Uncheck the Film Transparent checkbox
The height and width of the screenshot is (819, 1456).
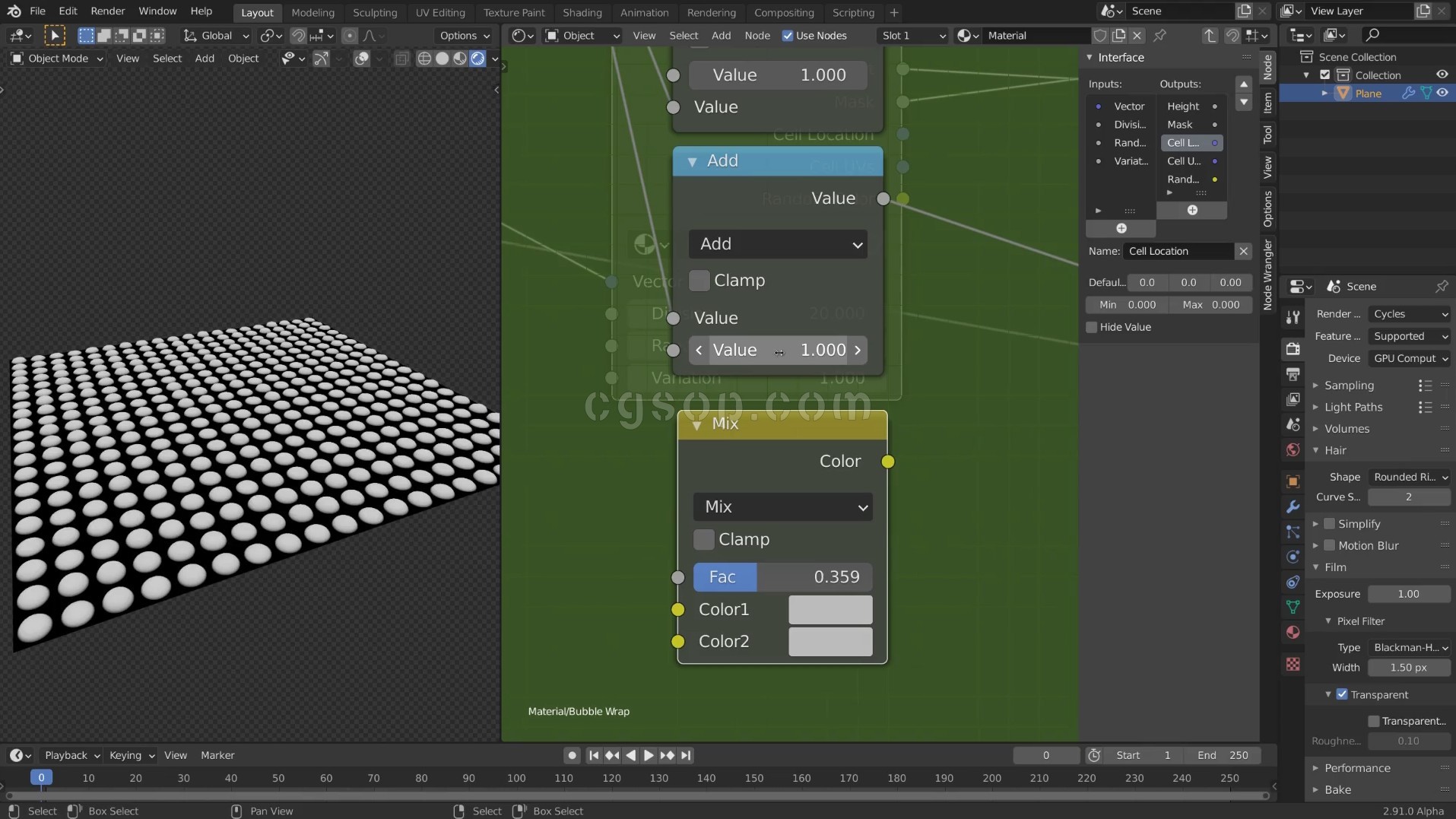(x=1342, y=694)
